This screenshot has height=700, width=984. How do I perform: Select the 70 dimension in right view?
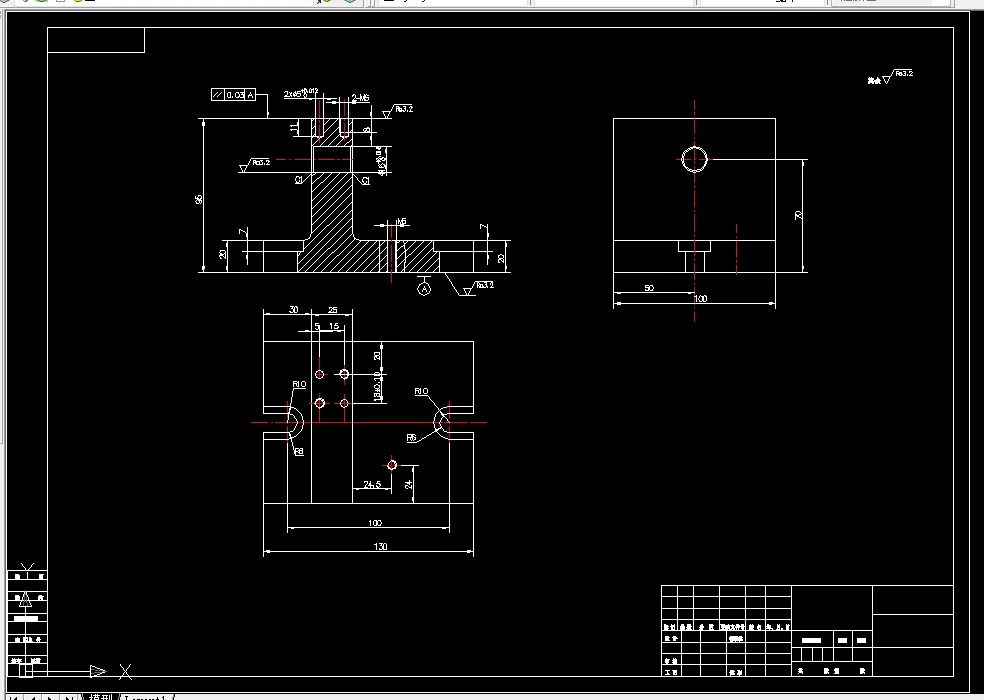[798, 215]
